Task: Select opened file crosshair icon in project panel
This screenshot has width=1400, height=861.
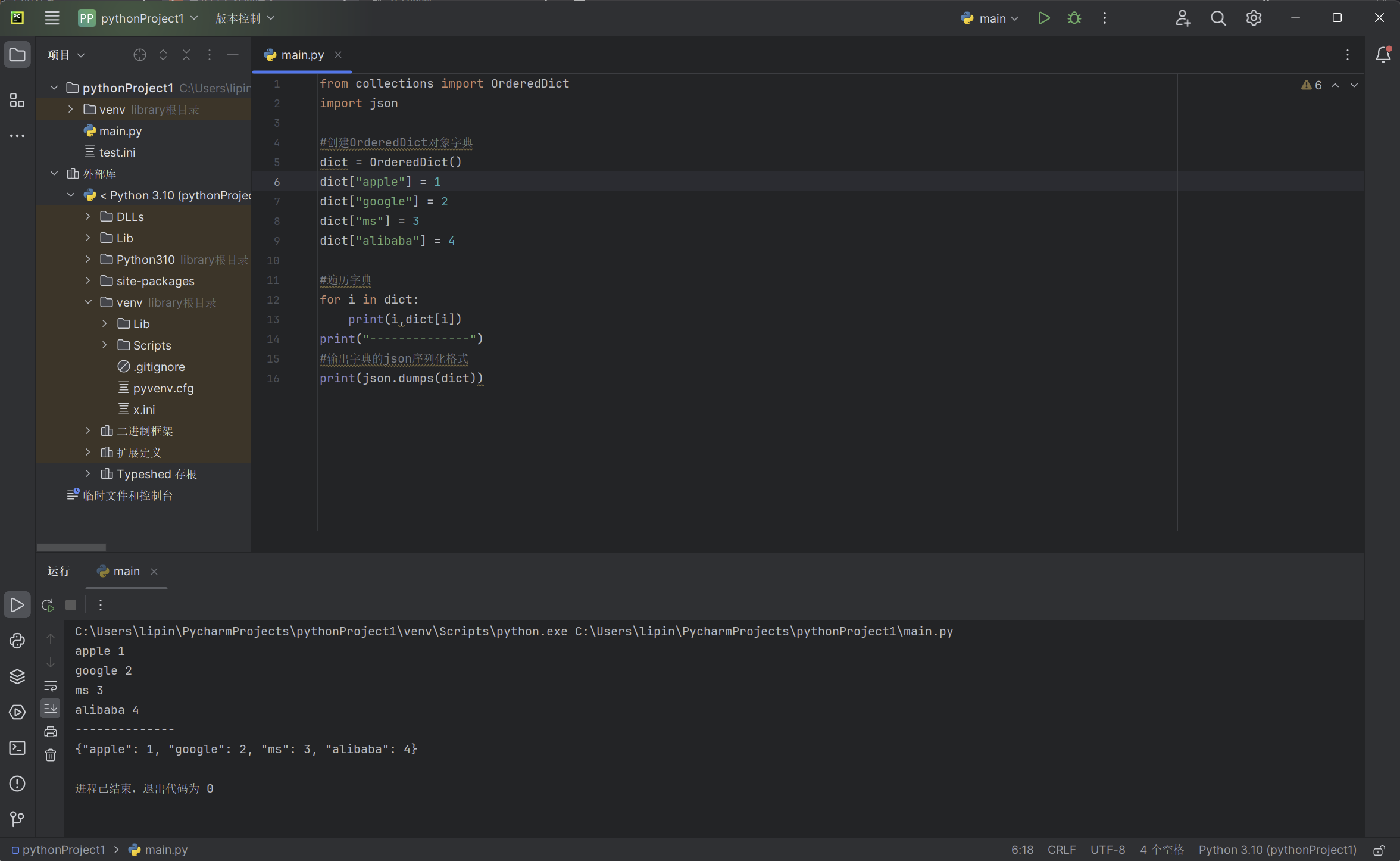Action: pyautogui.click(x=140, y=55)
